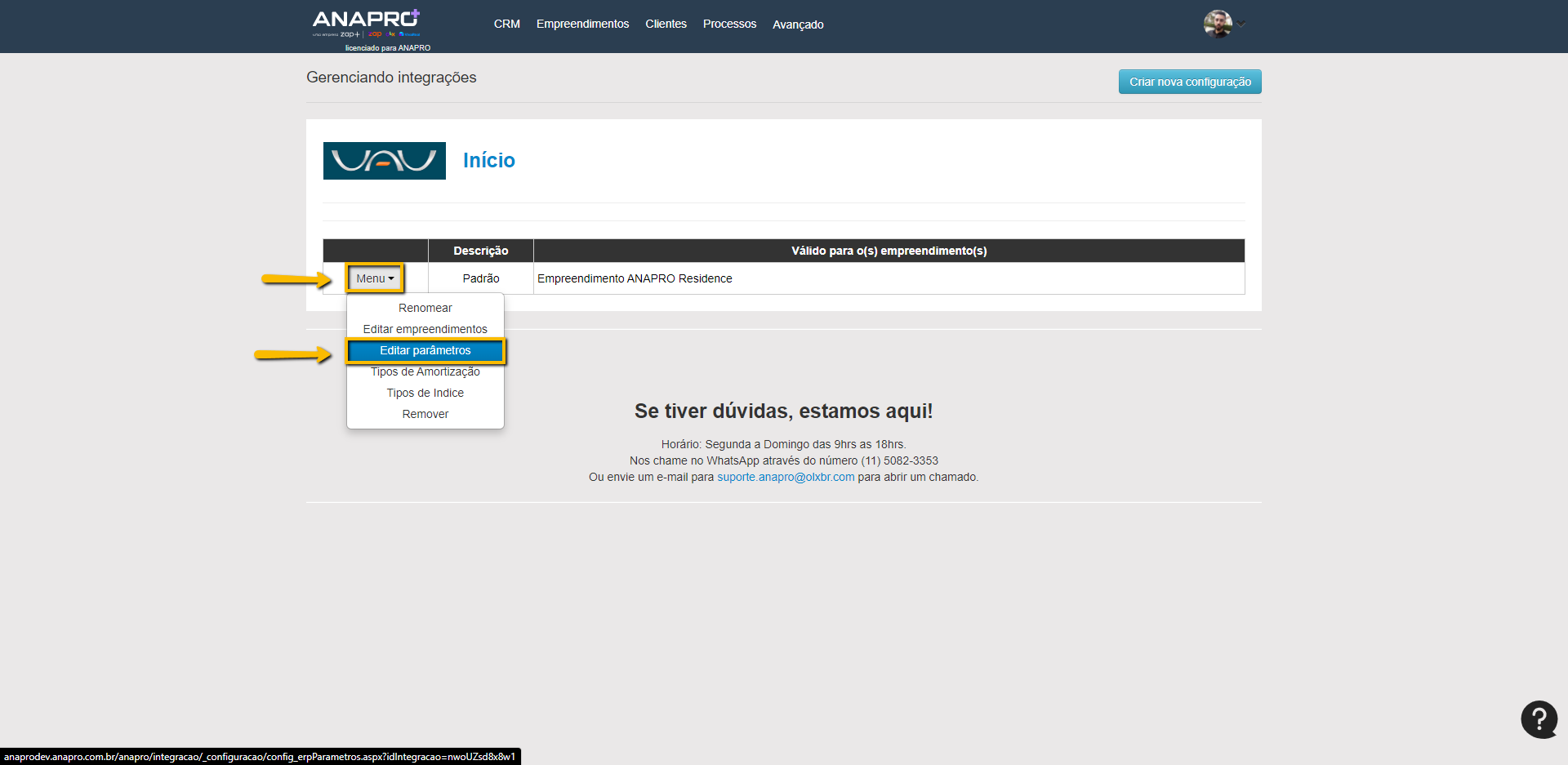Click the UAU integration logo
1568x765 pixels.
[x=384, y=161]
